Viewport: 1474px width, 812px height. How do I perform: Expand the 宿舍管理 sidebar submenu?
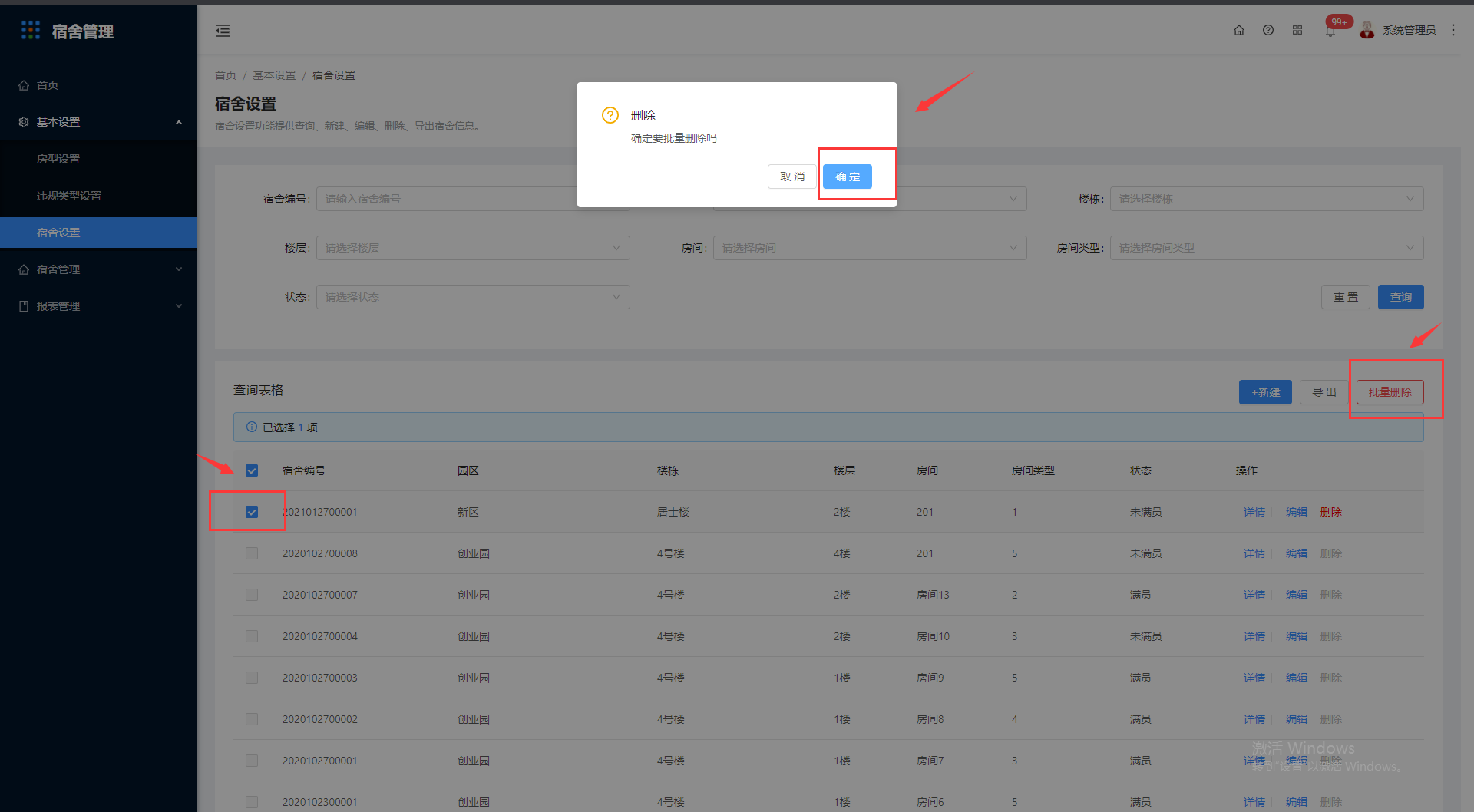pos(98,269)
